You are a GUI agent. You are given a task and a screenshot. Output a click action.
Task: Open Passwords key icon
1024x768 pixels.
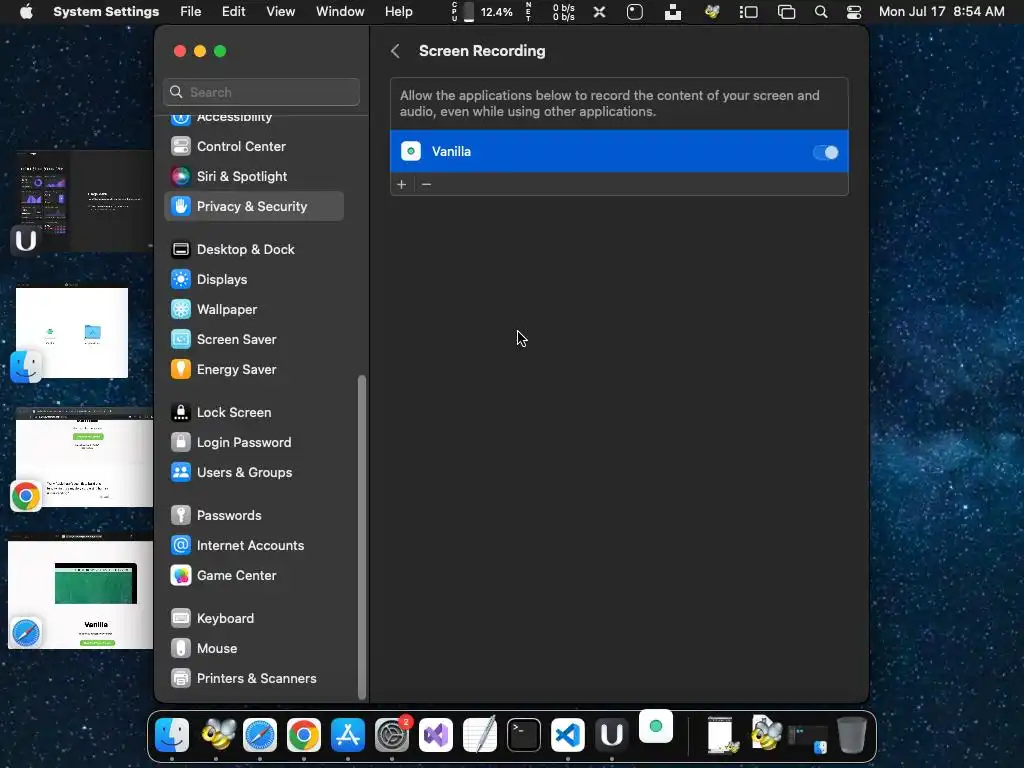coord(181,515)
